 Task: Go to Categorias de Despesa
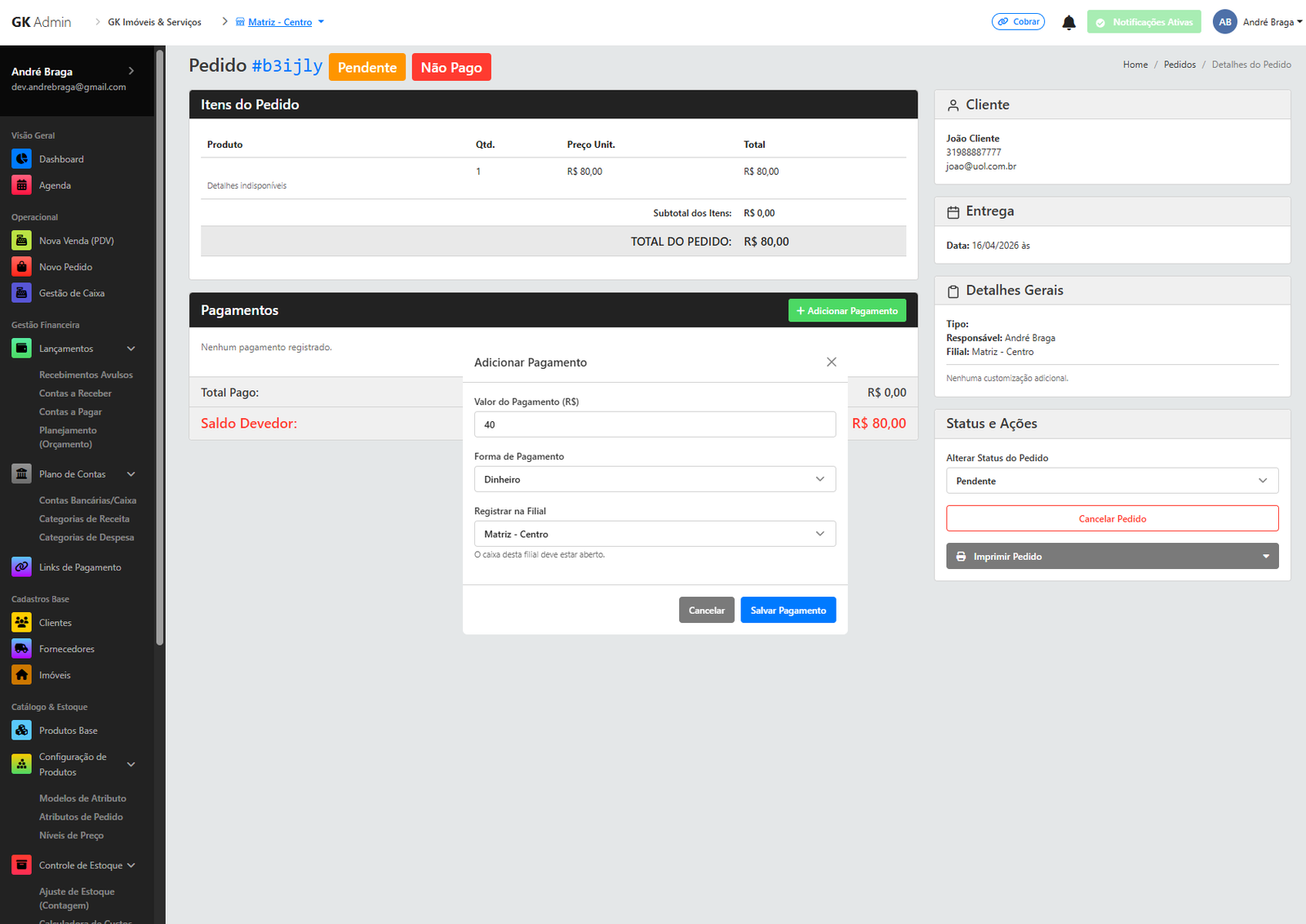click(87, 537)
